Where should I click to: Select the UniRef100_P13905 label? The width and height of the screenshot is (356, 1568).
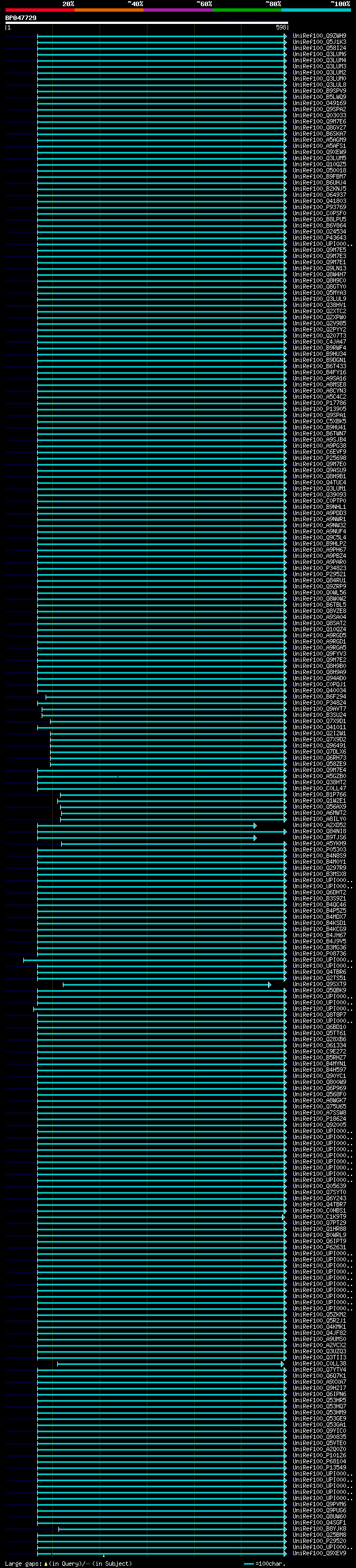pos(319,409)
